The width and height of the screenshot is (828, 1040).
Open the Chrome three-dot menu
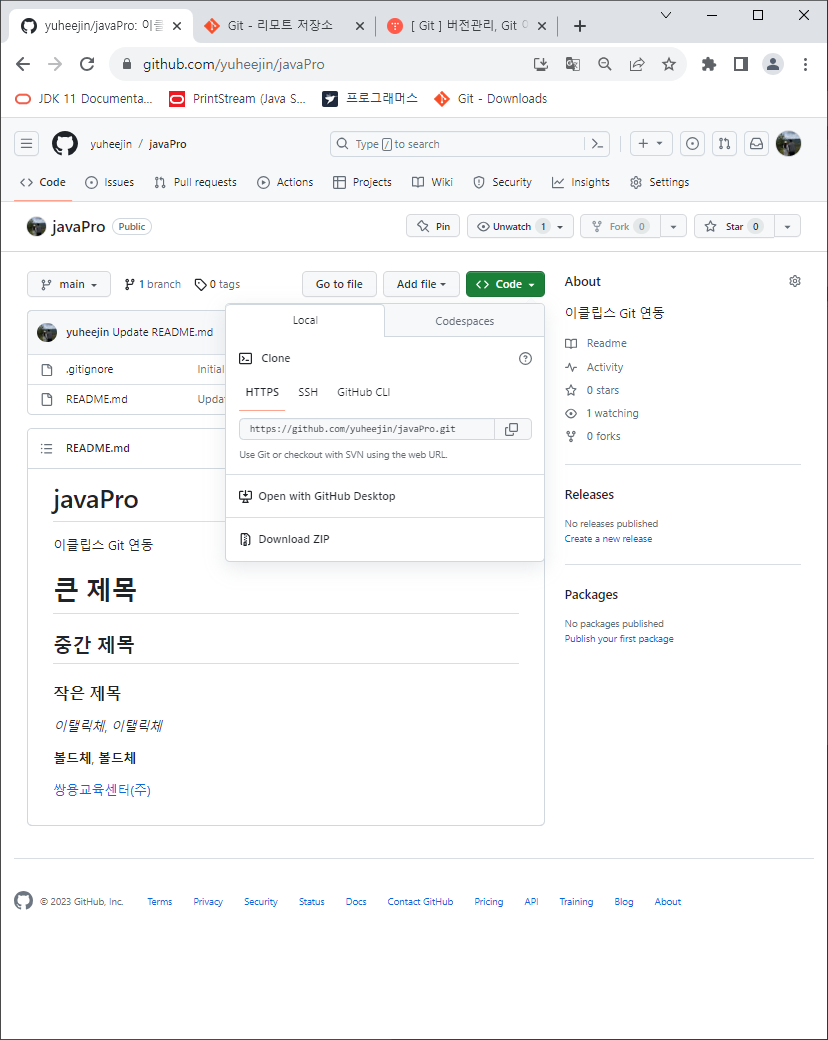(805, 64)
